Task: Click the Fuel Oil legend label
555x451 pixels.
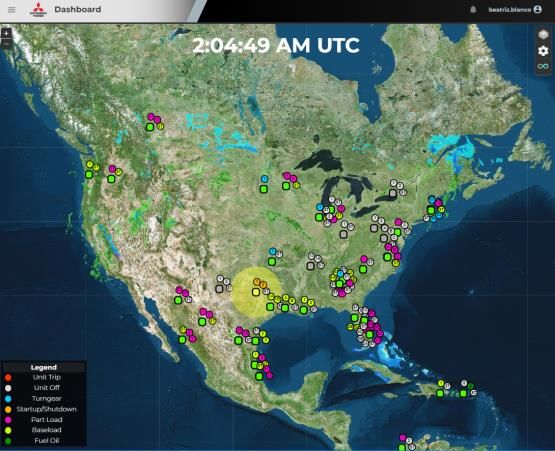Action: pos(47,441)
